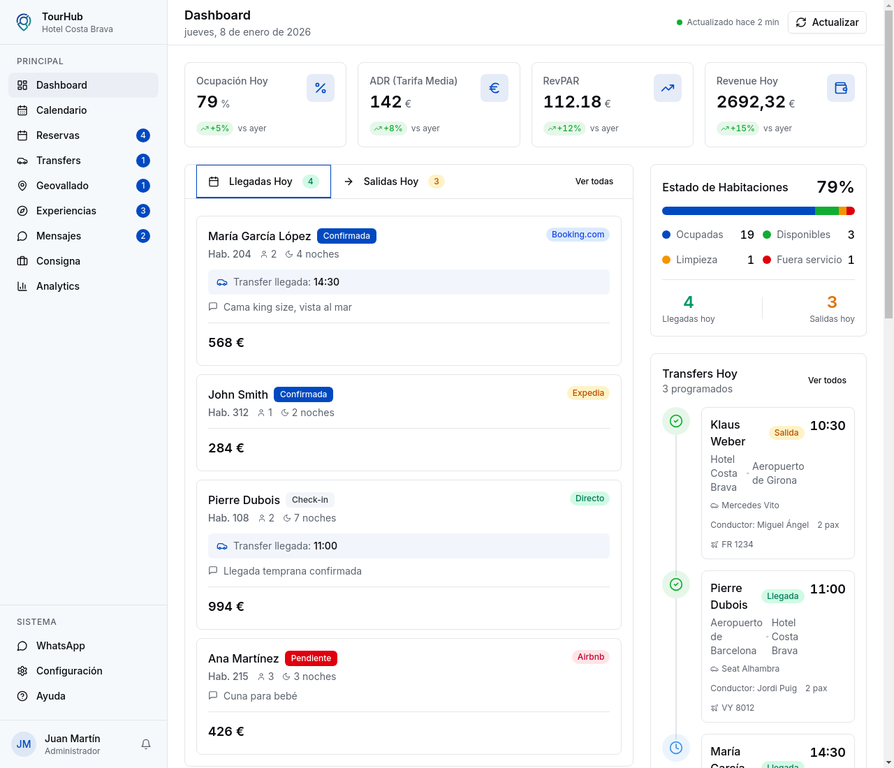Open the Consigna section
Screen dimensions: 894x768
59,261
